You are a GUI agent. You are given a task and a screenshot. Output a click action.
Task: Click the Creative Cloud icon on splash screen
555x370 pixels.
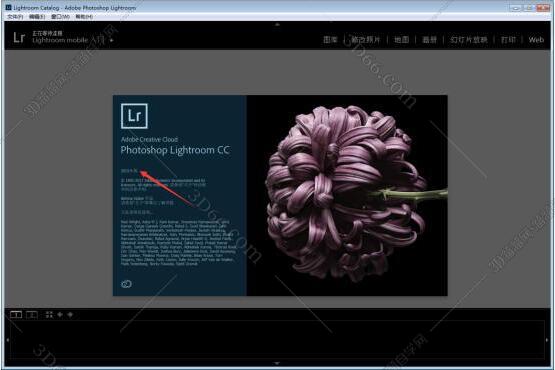(x=126, y=284)
